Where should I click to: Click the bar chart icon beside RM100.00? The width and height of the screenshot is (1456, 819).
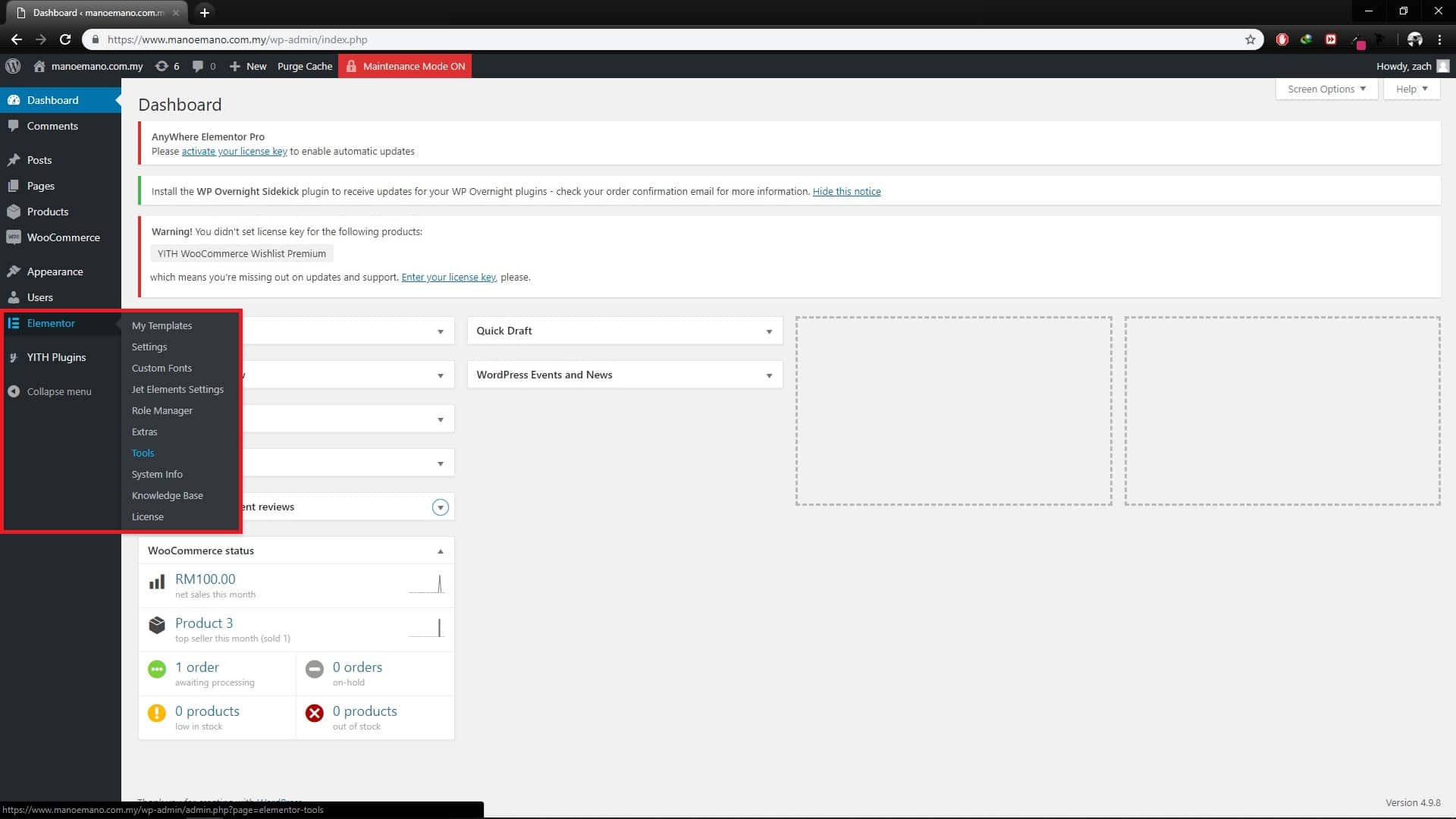pyautogui.click(x=157, y=582)
